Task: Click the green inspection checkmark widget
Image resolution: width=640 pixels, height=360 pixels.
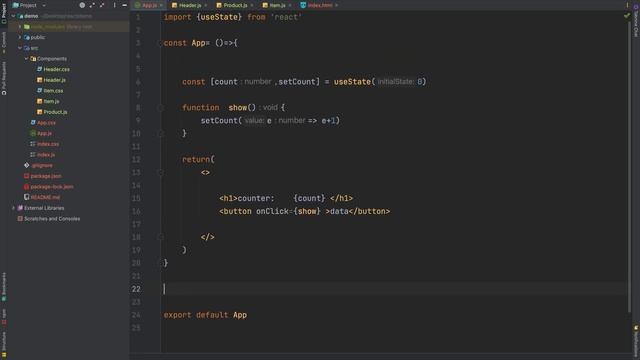Action: tap(627, 16)
